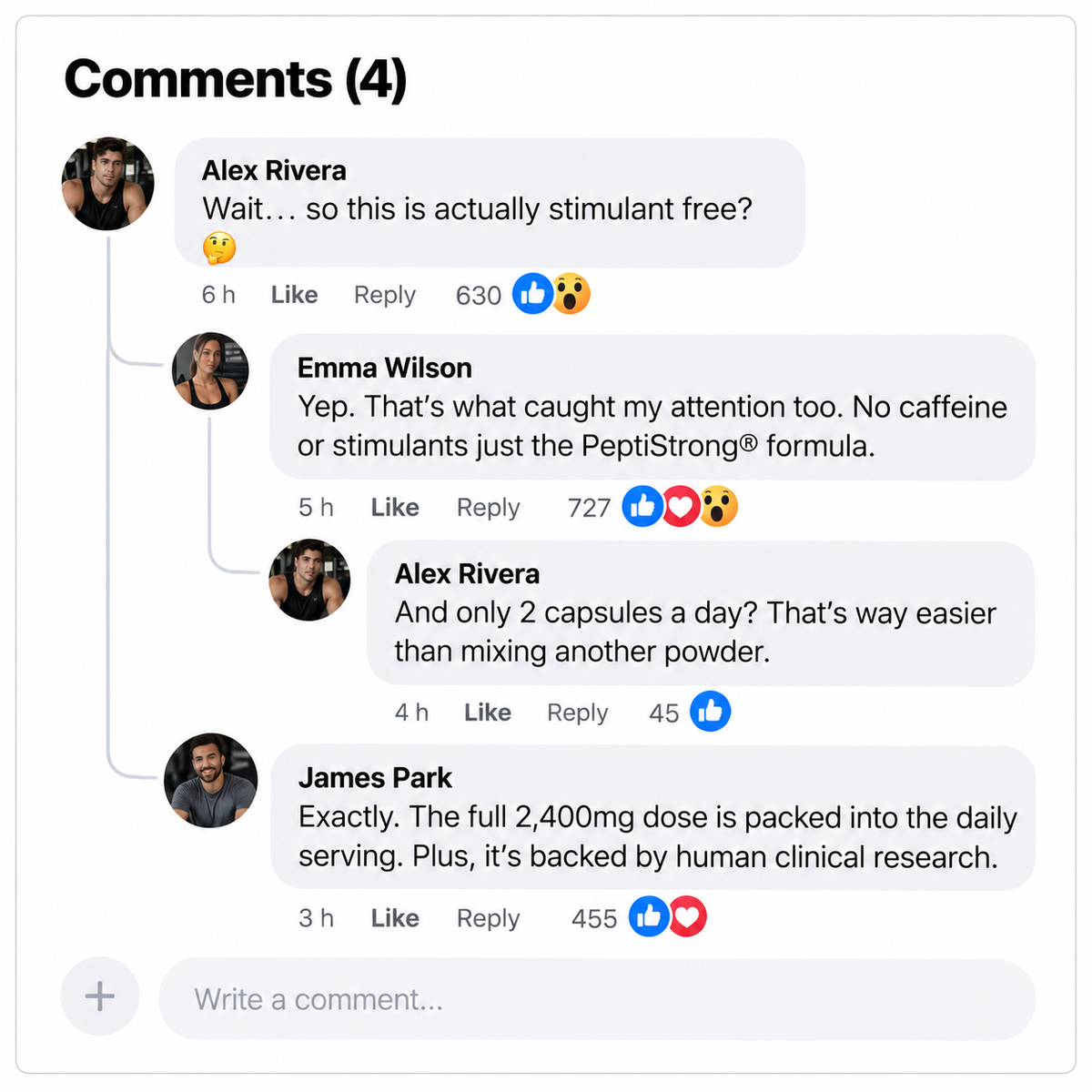Click wow emoji reaction next to 727

click(x=718, y=506)
